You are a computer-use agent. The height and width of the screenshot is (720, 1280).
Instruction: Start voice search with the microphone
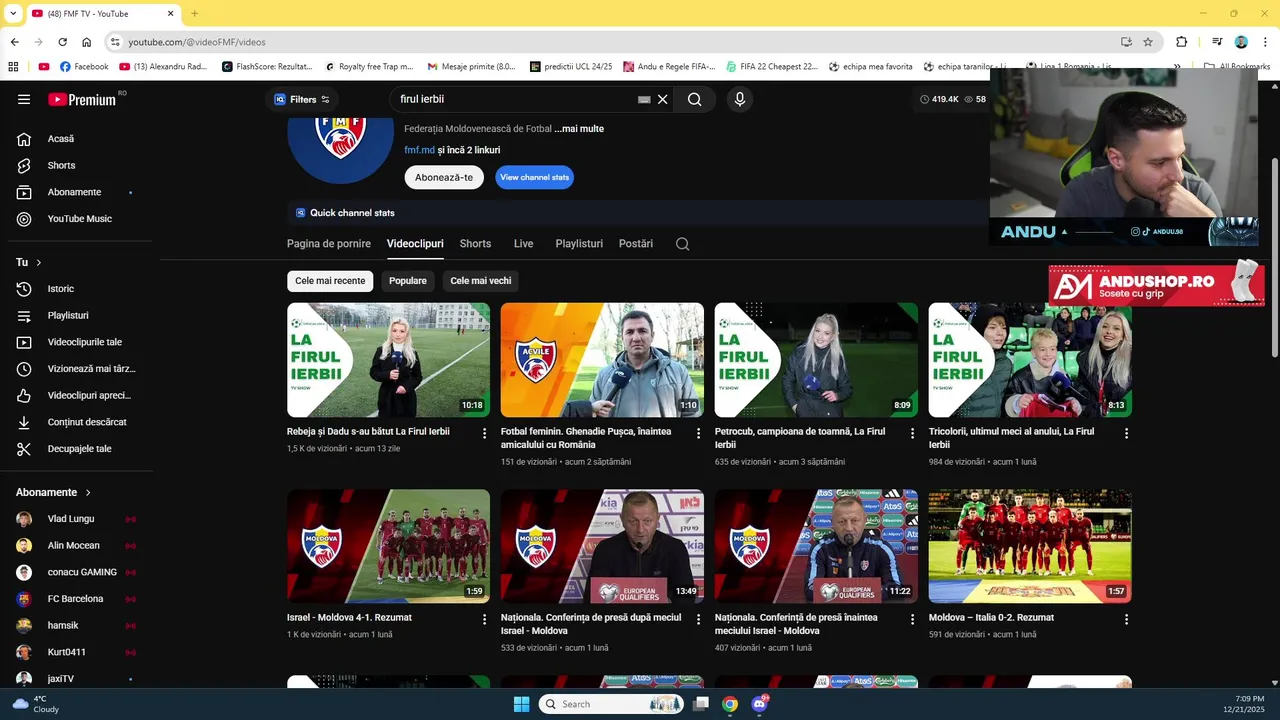(740, 99)
